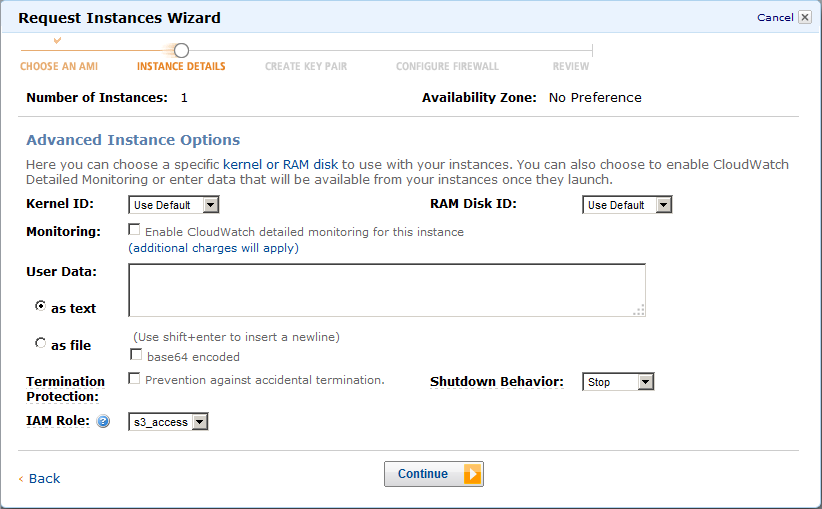The height and width of the screenshot is (509, 822).
Task: Click the checkmark above Choose an AMI
Action: pyautogui.click(x=58, y=40)
